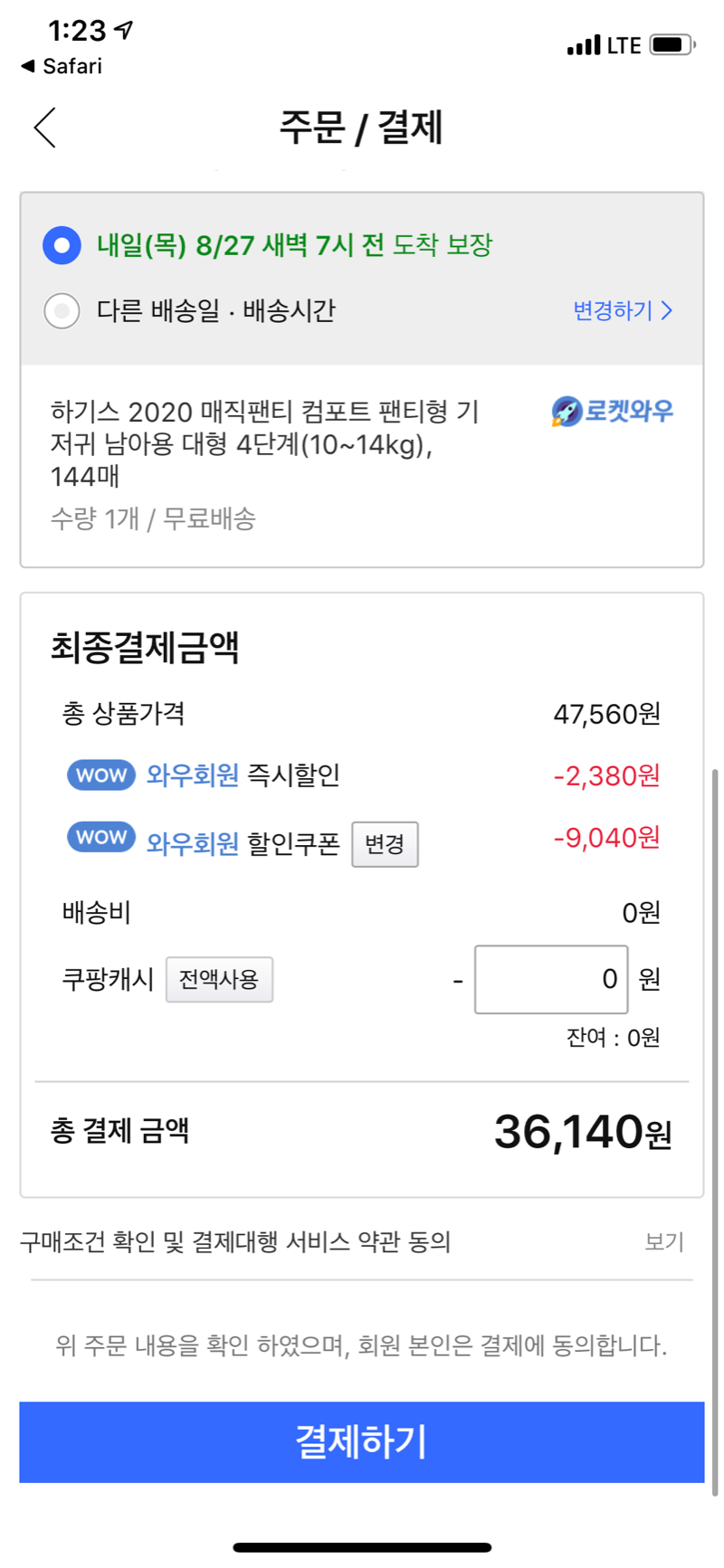
Task: Tap the page scrollbar on right edge
Action: click(x=715, y=1131)
